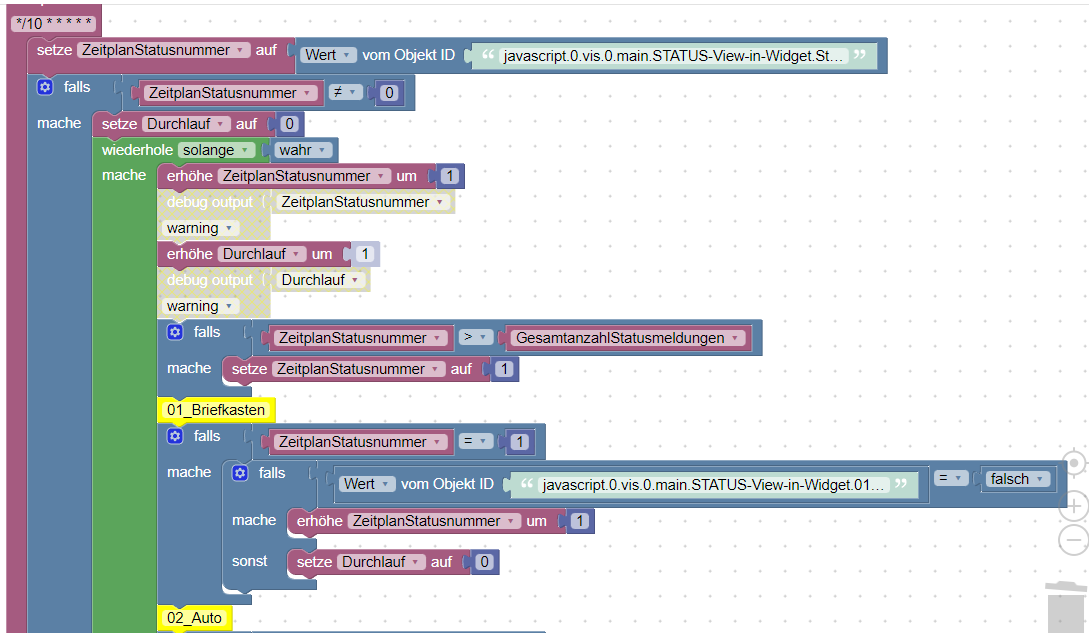Screen dimensions: 1089x633
Task: Select the 'wiederhole' loop block label
Action: (x=137, y=150)
